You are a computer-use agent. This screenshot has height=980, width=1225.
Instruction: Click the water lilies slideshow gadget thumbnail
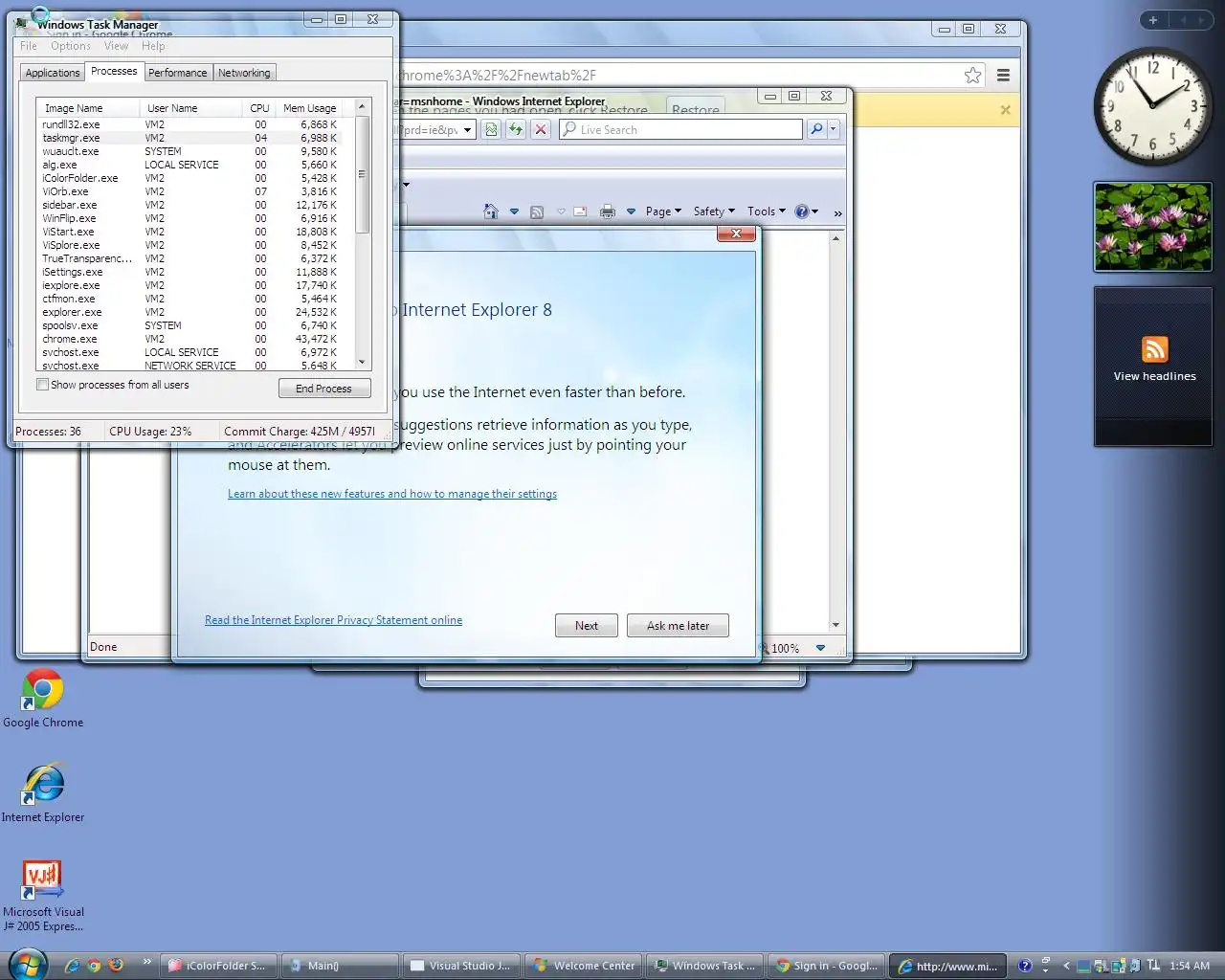click(1152, 227)
